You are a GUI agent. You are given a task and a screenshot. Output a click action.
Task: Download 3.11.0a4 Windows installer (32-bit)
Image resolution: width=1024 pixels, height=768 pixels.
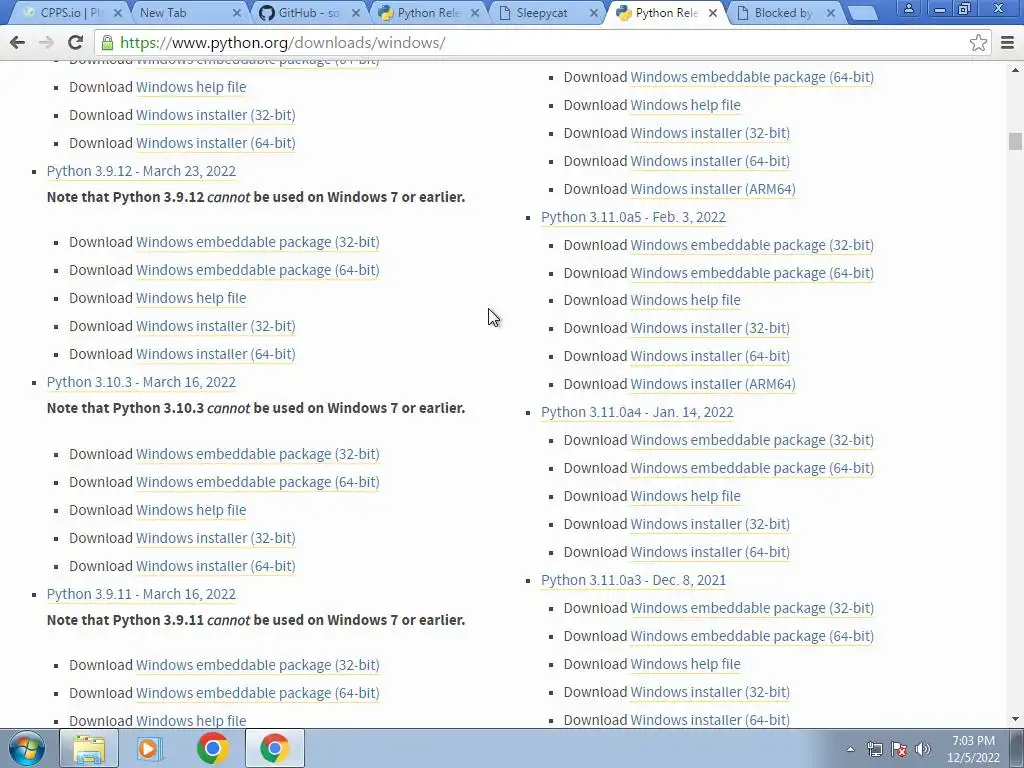point(710,524)
